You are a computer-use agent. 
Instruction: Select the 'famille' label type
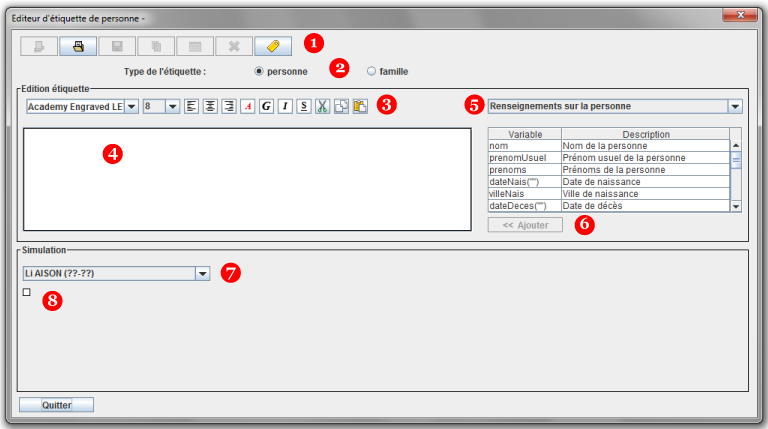tap(387, 72)
